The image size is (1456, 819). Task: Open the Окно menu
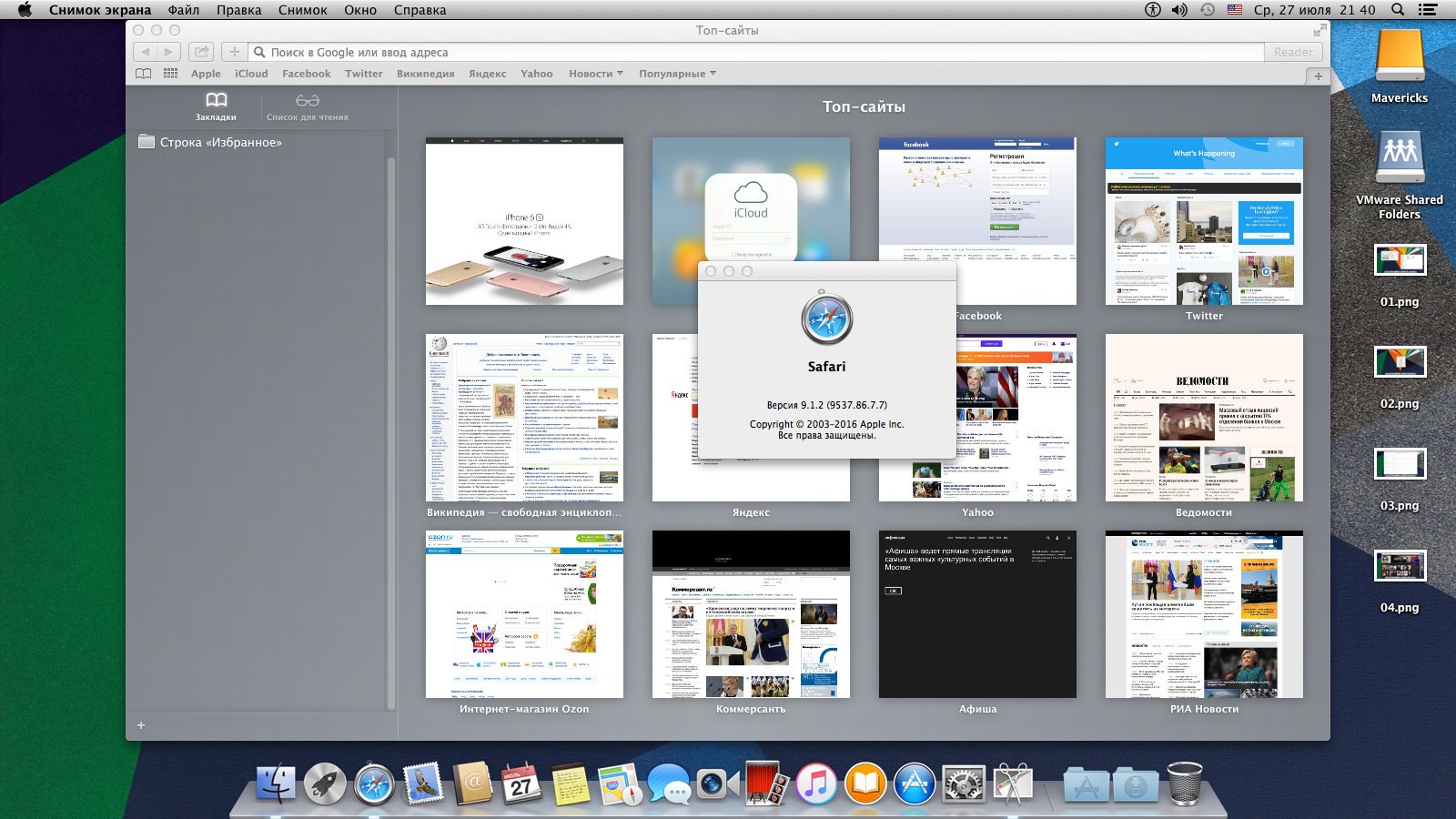coord(360,10)
